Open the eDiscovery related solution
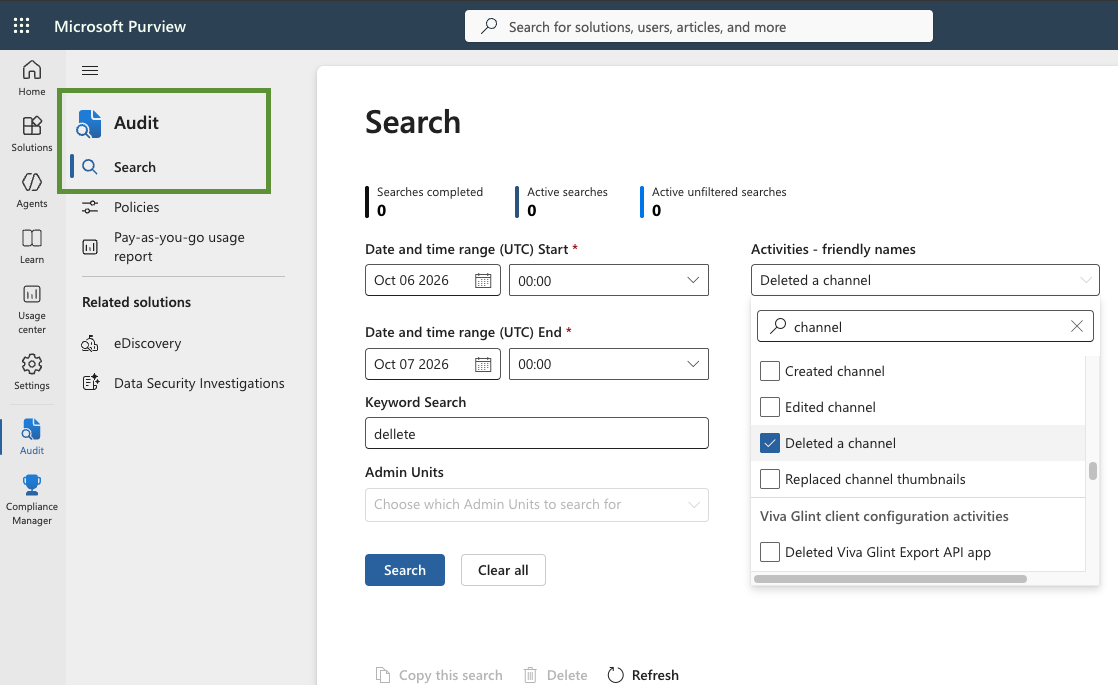 point(148,344)
